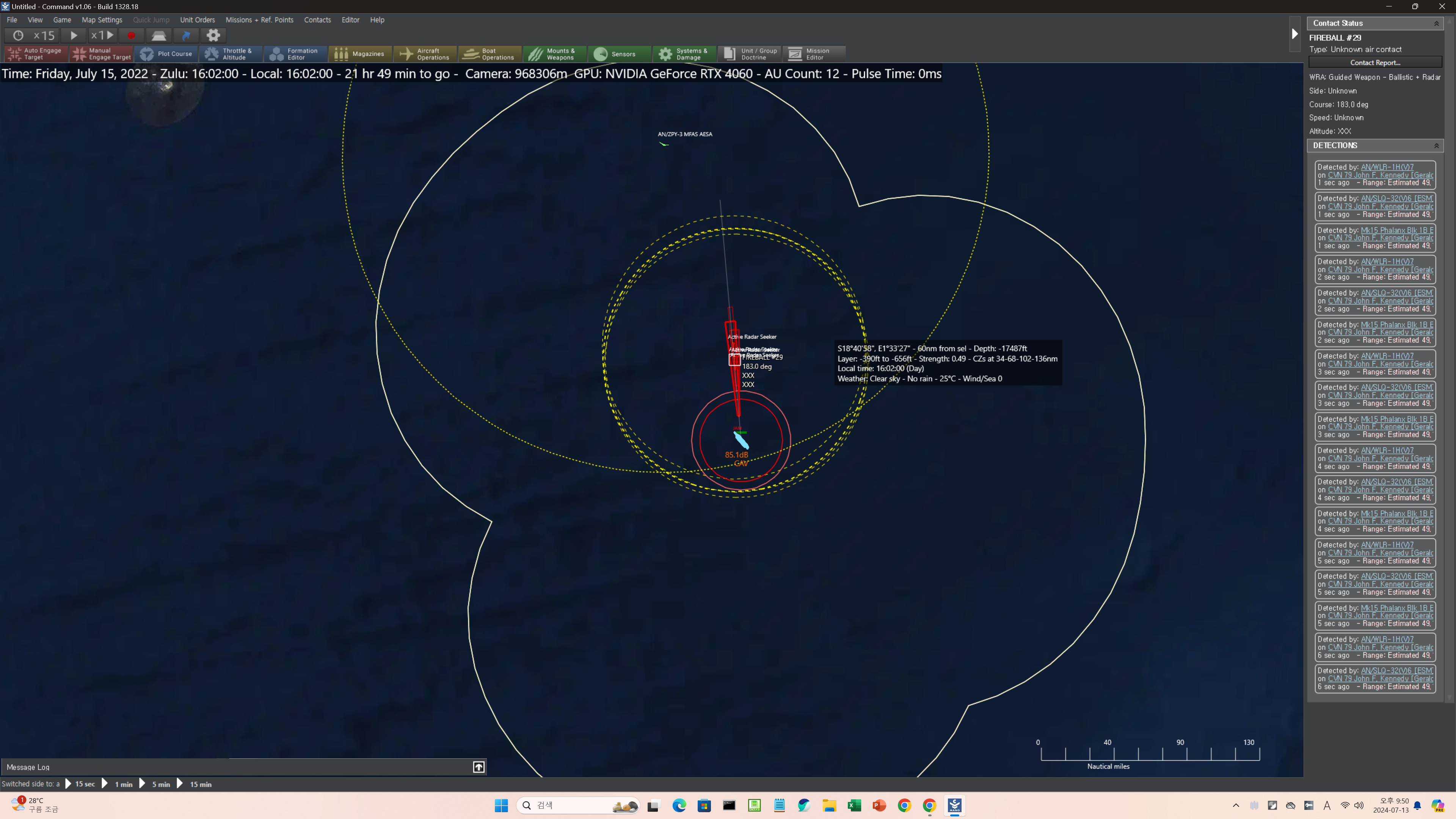Select the FIREBALL #29 contact on map

[734, 359]
